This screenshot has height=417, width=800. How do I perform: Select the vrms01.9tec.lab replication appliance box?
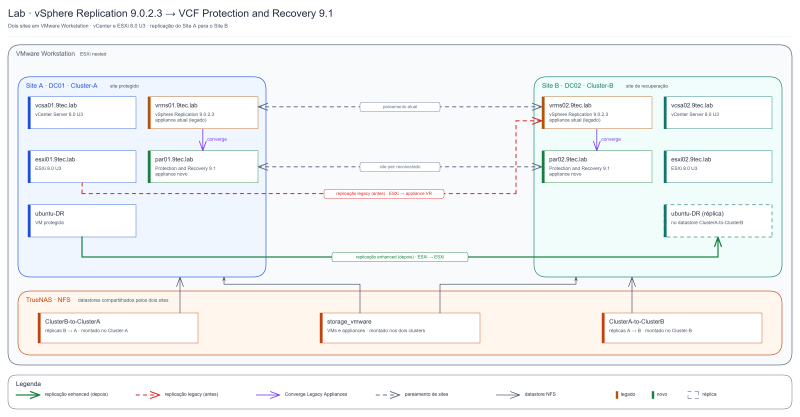point(203,112)
